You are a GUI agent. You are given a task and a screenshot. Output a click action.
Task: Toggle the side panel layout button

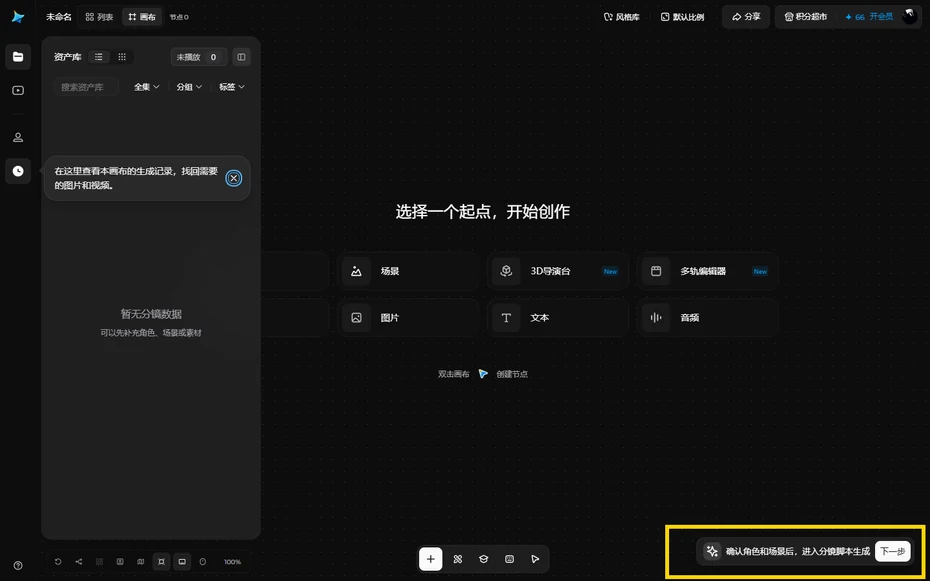click(x=241, y=57)
